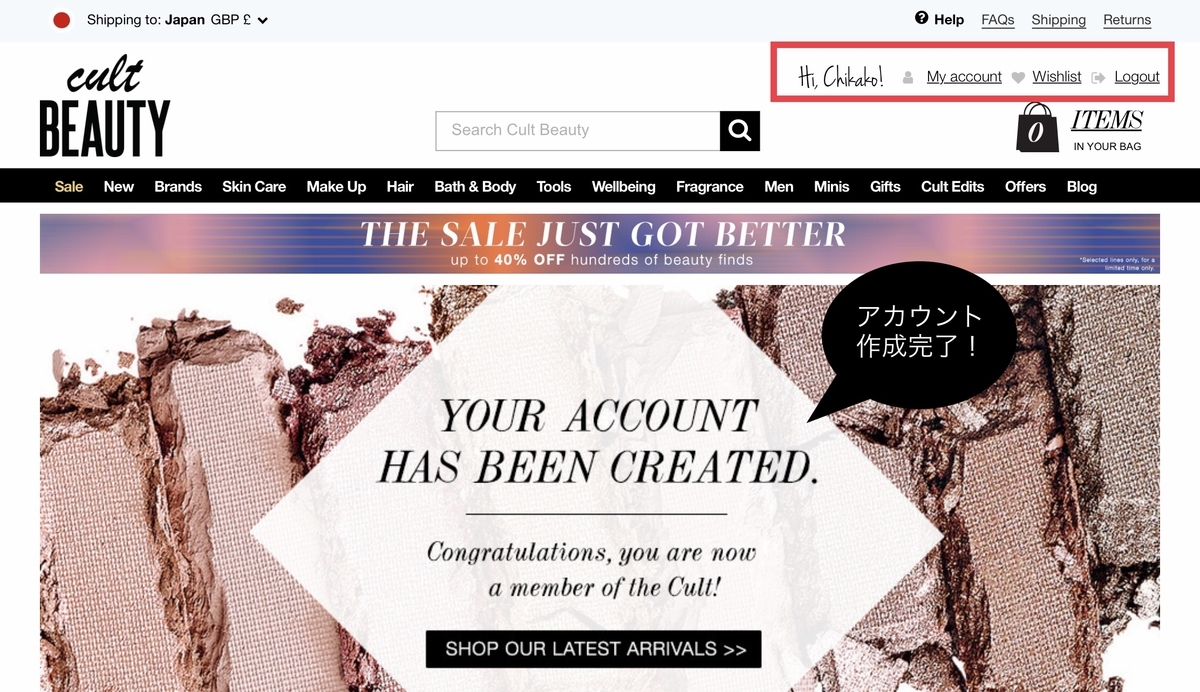Open the Returns link

[x=1127, y=20]
